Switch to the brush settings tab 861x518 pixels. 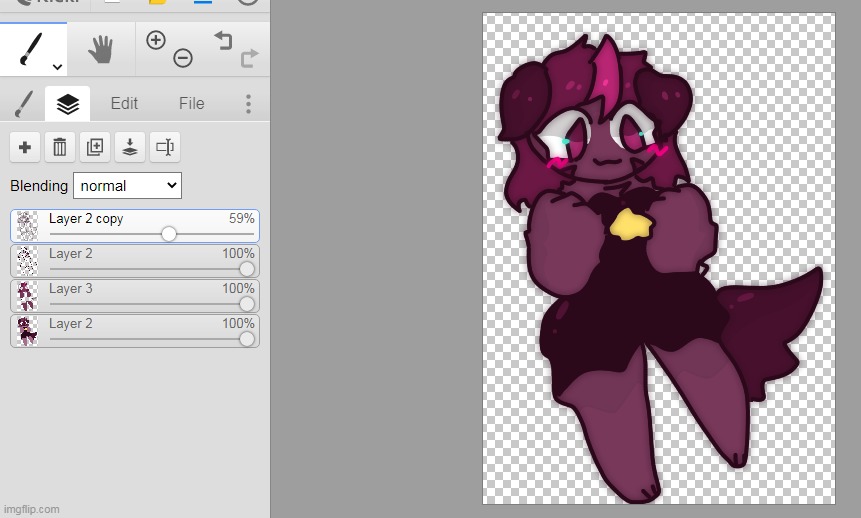[x=23, y=104]
